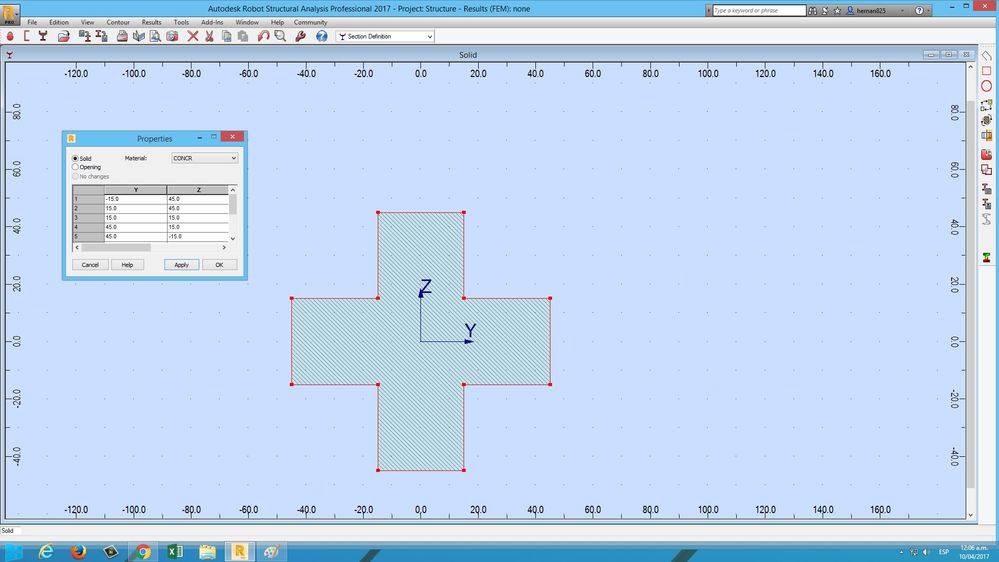
Task: Click the horizontal scrollbar in coordinates table
Action: point(150,247)
